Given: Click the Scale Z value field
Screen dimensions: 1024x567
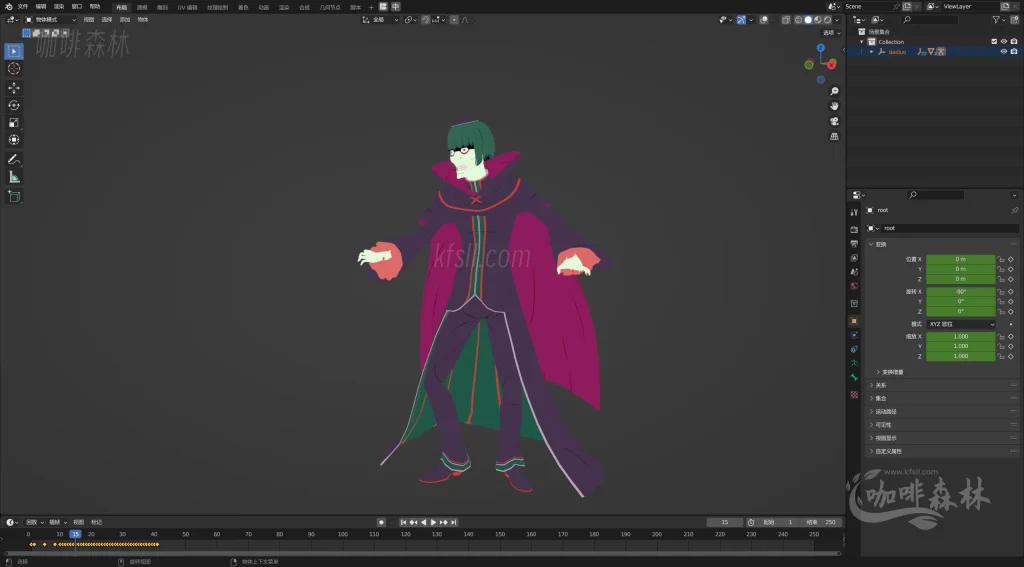Looking at the screenshot, I should click(961, 356).
